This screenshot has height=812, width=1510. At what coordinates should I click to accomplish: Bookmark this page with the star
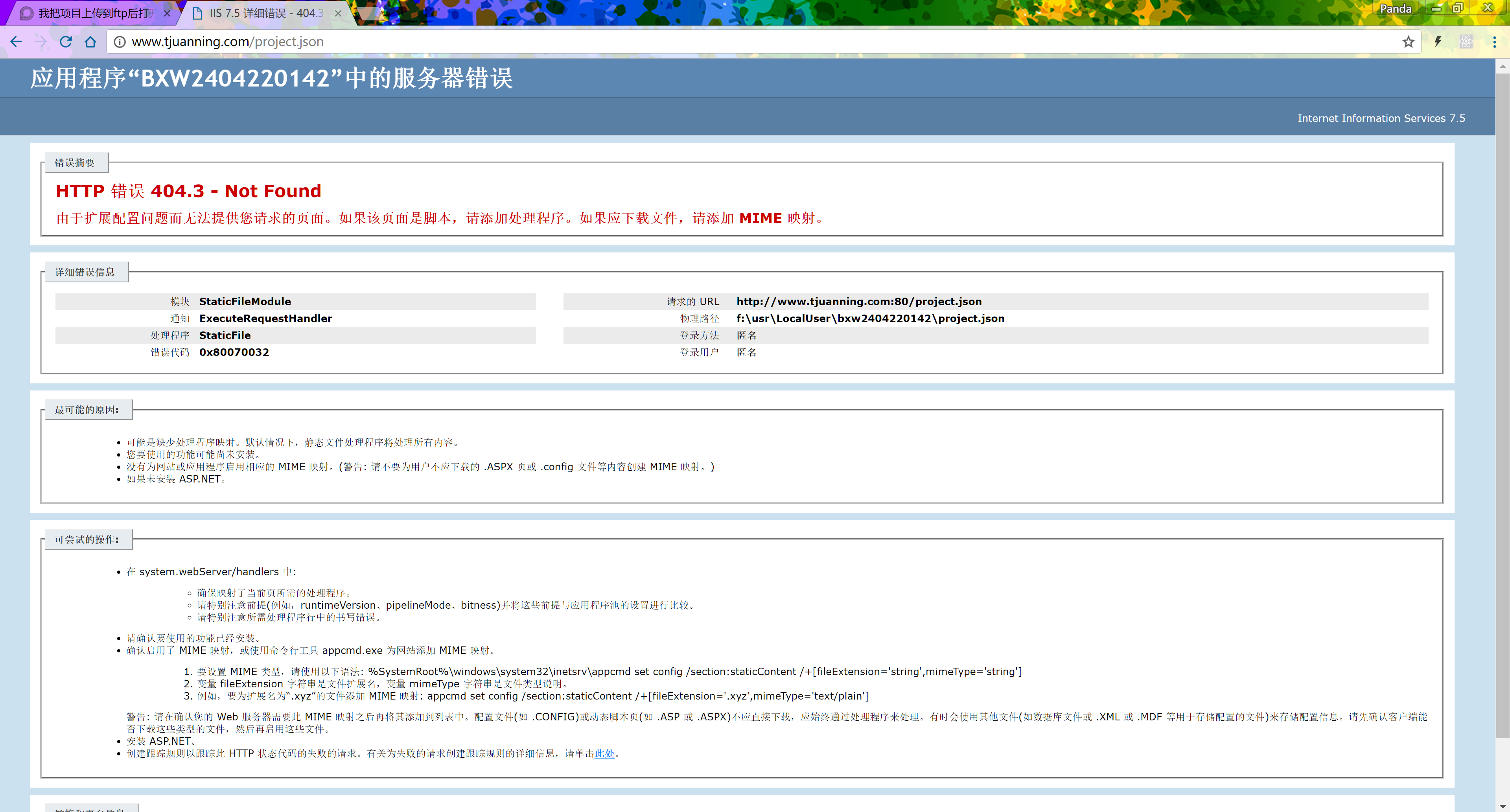(1408, 42)
